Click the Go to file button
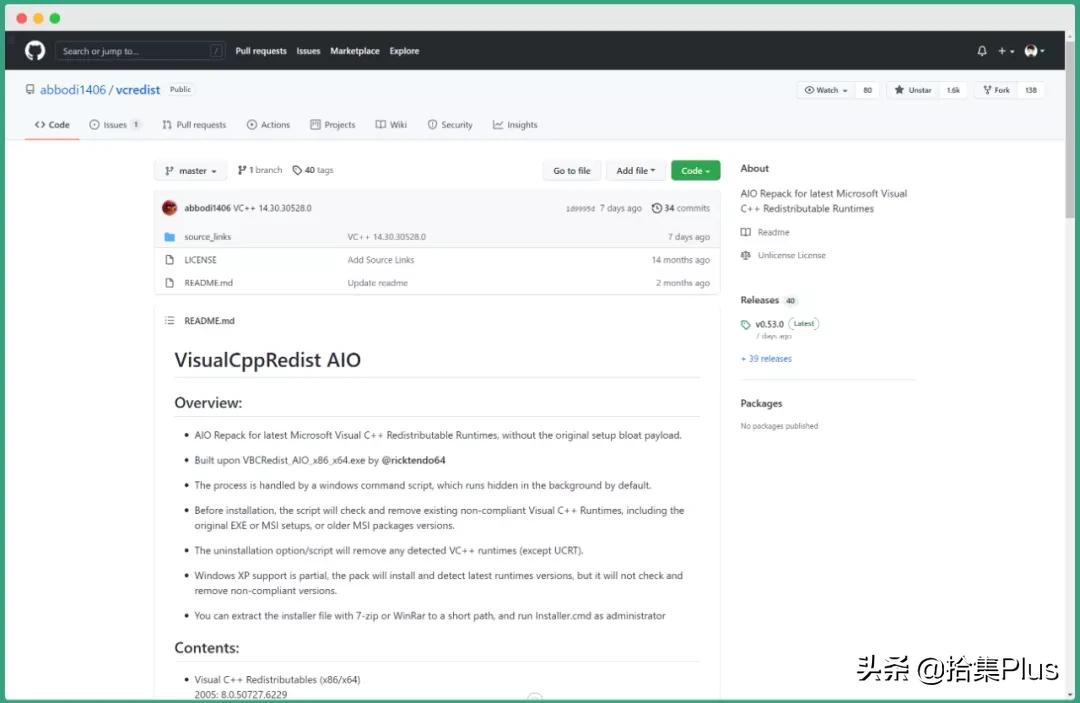This screenshot has height=703, width=1080. coord(572,171)
